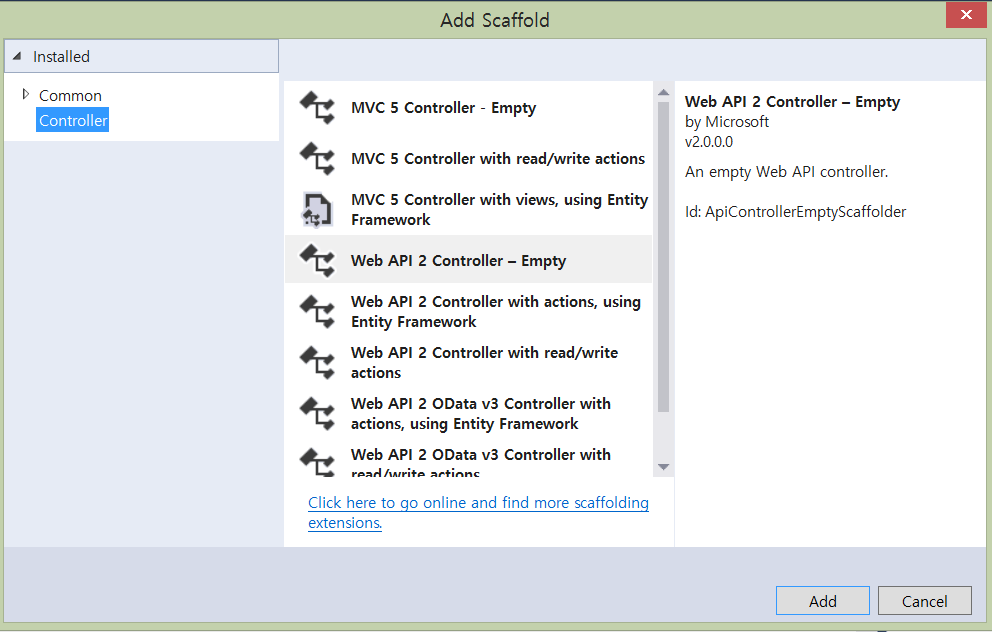Click icon for Web API 2 read/write actions controller
Screen dimensions: 992x632
coord(317,363)
